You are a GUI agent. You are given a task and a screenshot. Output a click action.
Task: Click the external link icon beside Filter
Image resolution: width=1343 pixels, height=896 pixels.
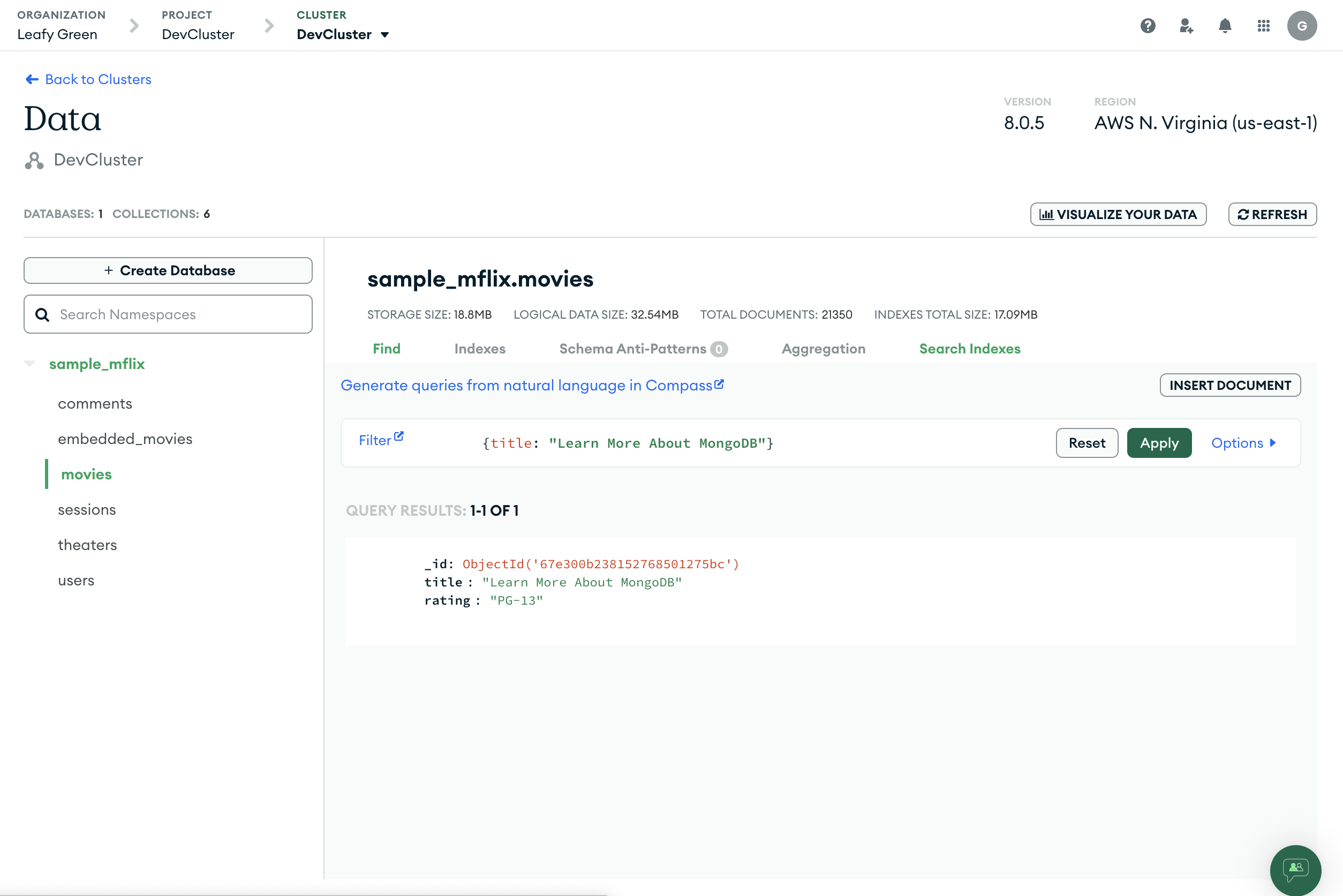pyautogui.click(x=399, y=436)
